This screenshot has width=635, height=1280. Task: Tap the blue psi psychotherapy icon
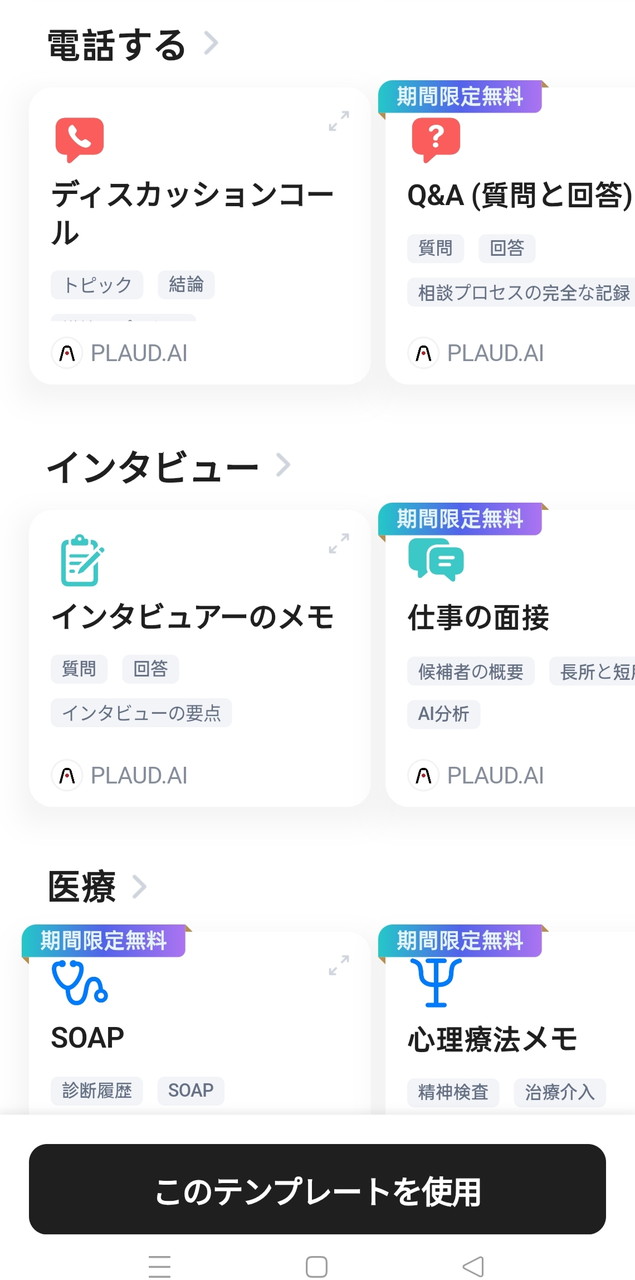[x=436, y=982]
